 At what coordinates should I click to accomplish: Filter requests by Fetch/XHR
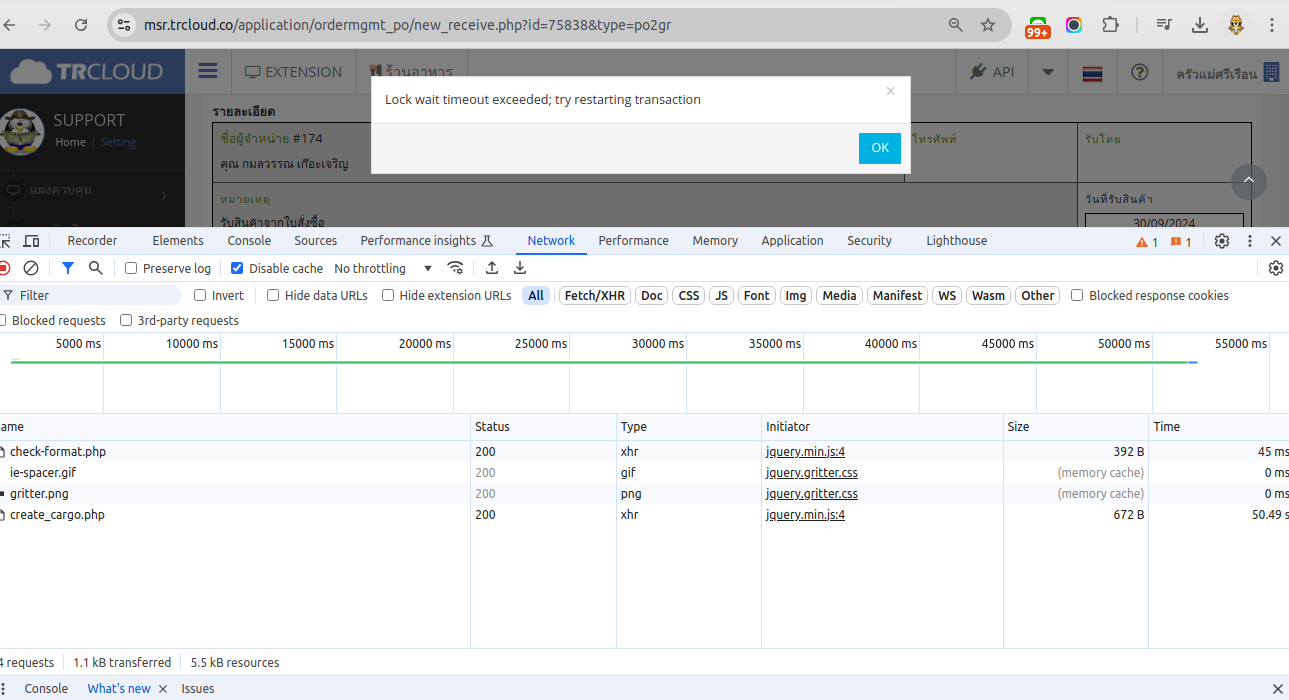click(594, 295)
